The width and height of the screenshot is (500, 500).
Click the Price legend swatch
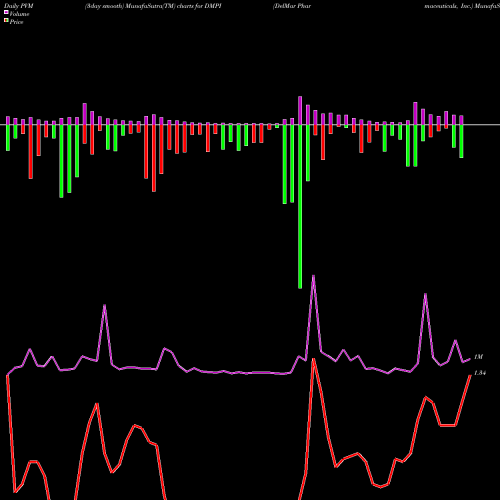[x=6, y=21]
